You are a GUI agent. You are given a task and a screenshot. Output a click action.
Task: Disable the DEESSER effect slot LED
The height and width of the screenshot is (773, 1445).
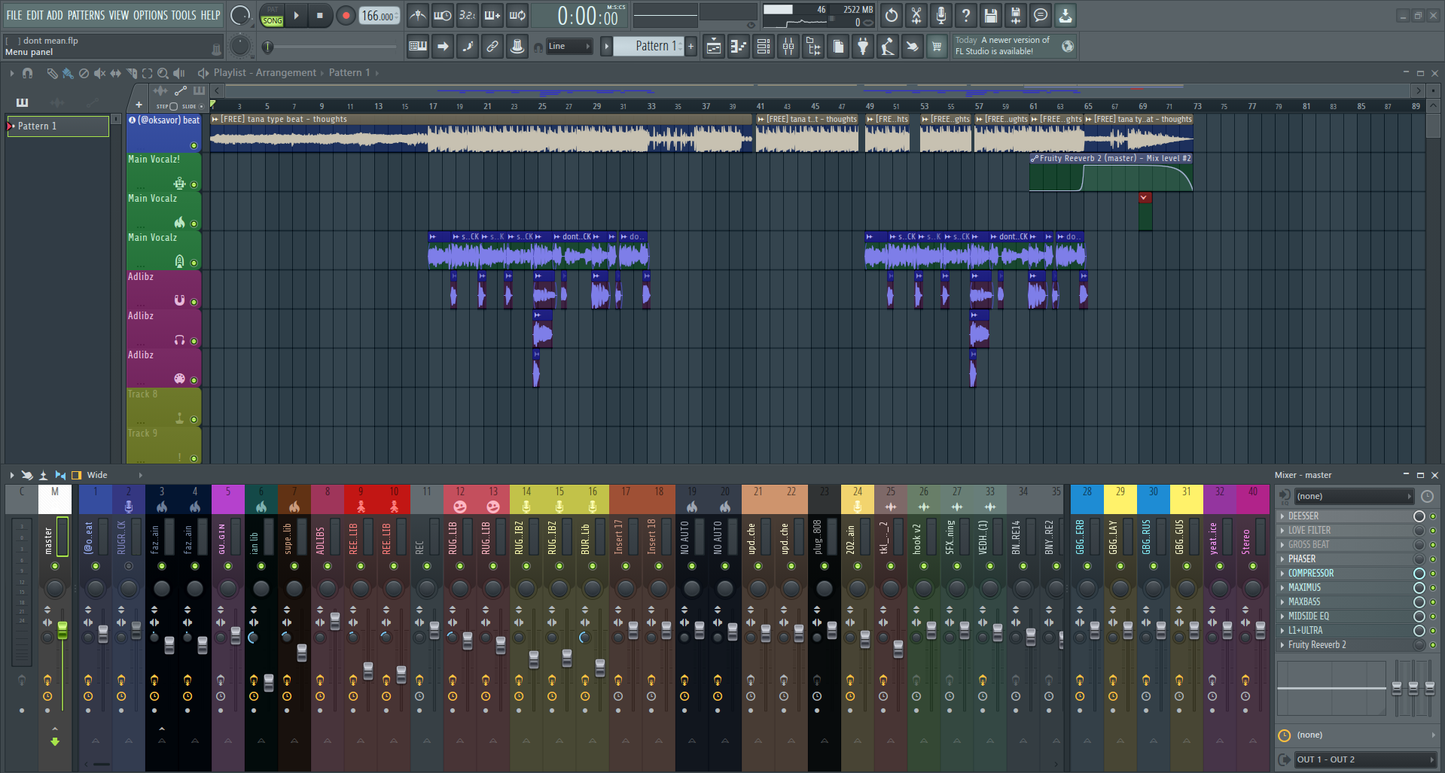pos(1433,516)
